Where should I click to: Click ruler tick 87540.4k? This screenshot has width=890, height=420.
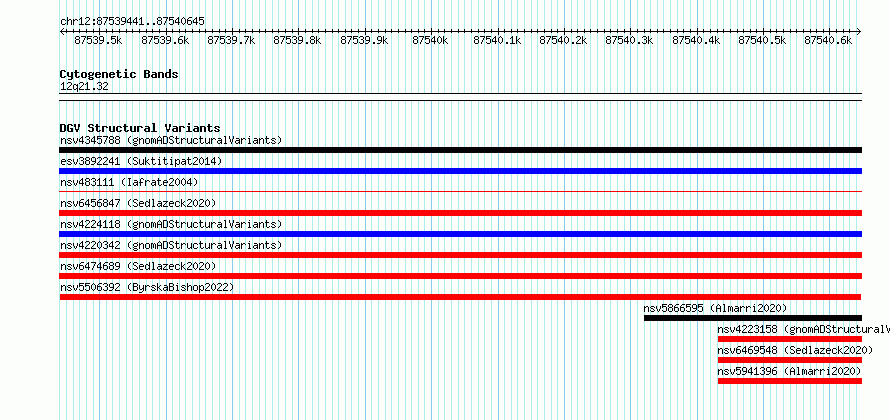point(696,40)
